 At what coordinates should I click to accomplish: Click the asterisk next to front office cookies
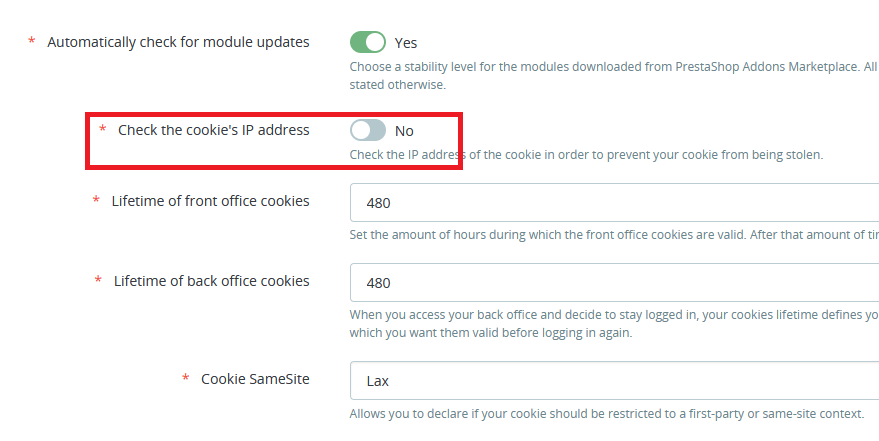[x=96, y=199]
